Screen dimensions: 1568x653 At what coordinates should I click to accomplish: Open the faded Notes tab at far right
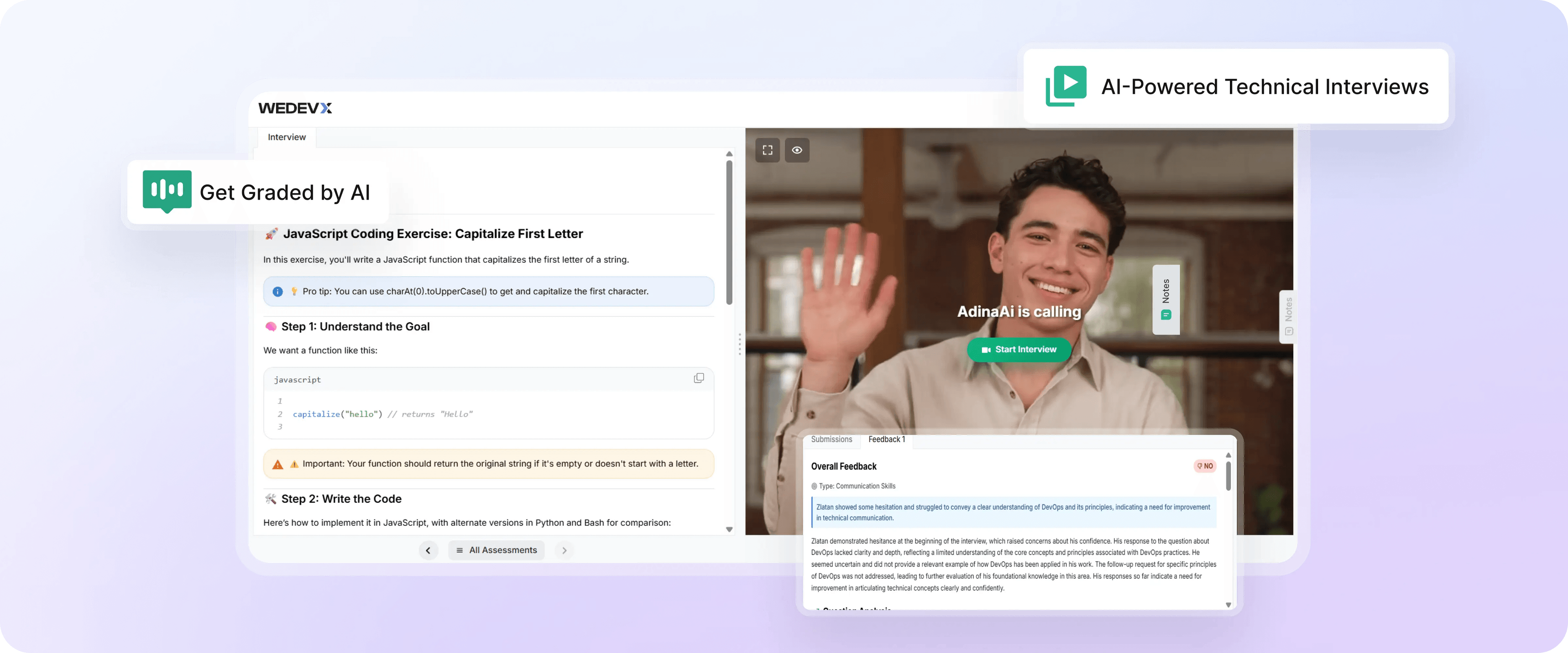pyautogui.click(x=1288, y=316)
